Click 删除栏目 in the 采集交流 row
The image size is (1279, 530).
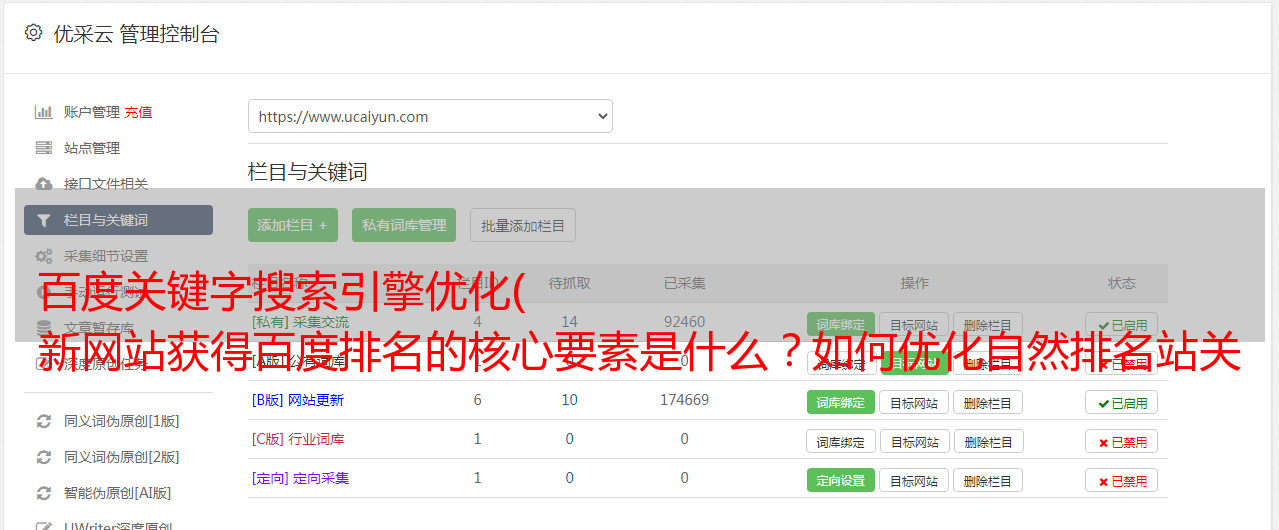(988, 325)
